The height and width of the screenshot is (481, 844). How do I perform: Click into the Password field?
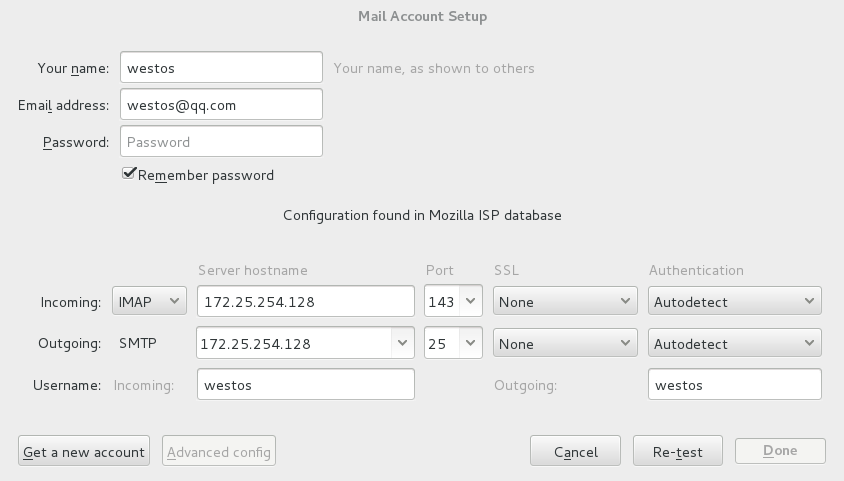point(221,141)
